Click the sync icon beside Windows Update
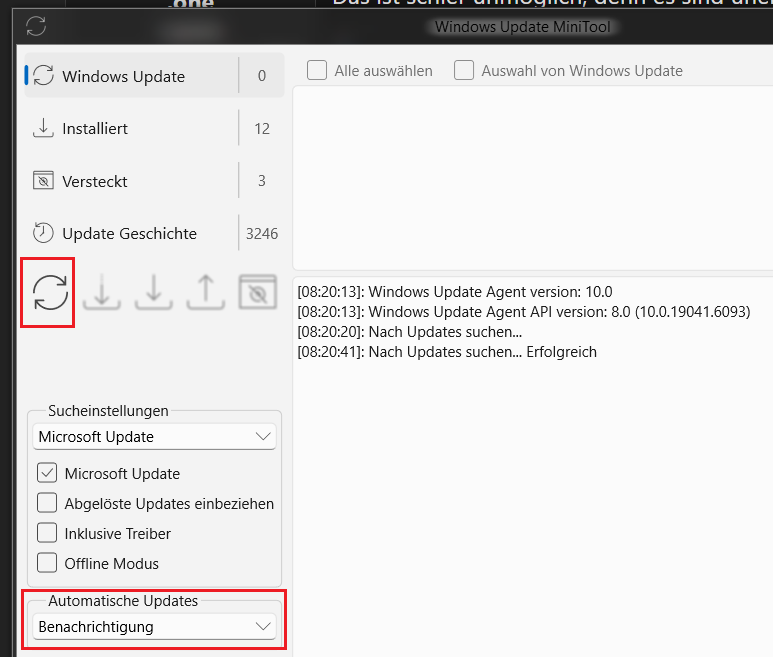773x657 pixels. pyautogui.click(x=43, y=76)
